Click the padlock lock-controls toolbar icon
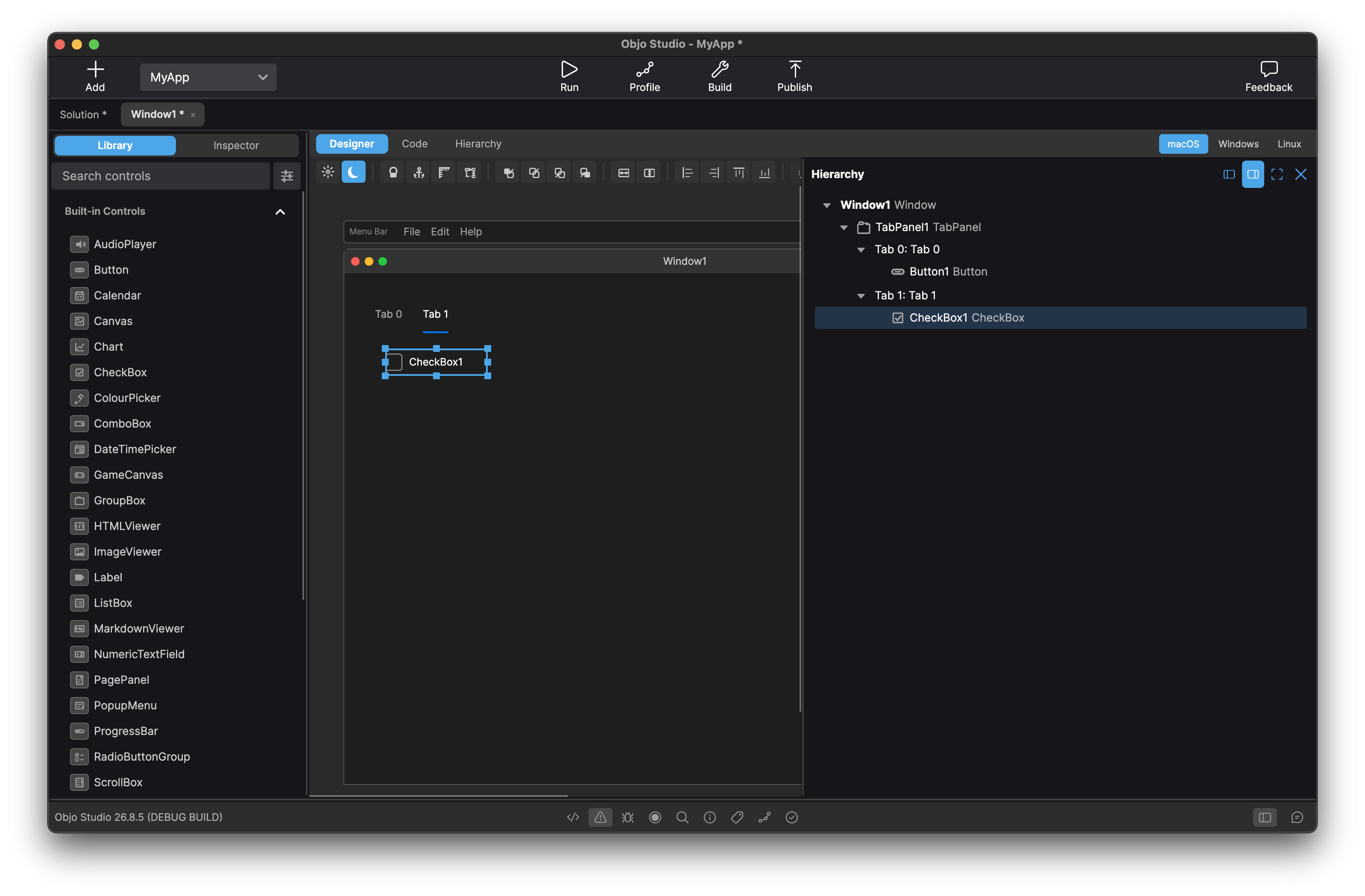This screenshot has height=896, width=1365. [393, 173]
